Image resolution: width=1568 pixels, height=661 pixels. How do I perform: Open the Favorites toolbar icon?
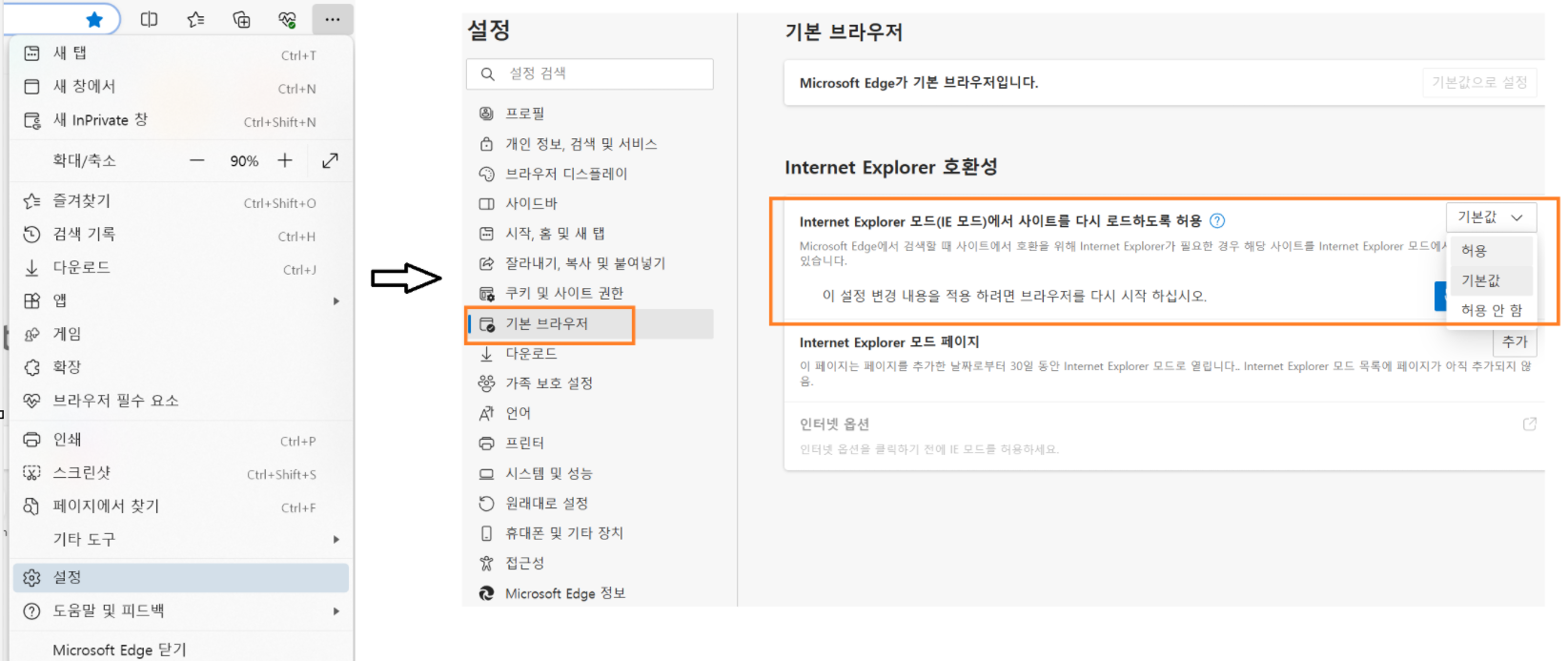click(196, 19)
